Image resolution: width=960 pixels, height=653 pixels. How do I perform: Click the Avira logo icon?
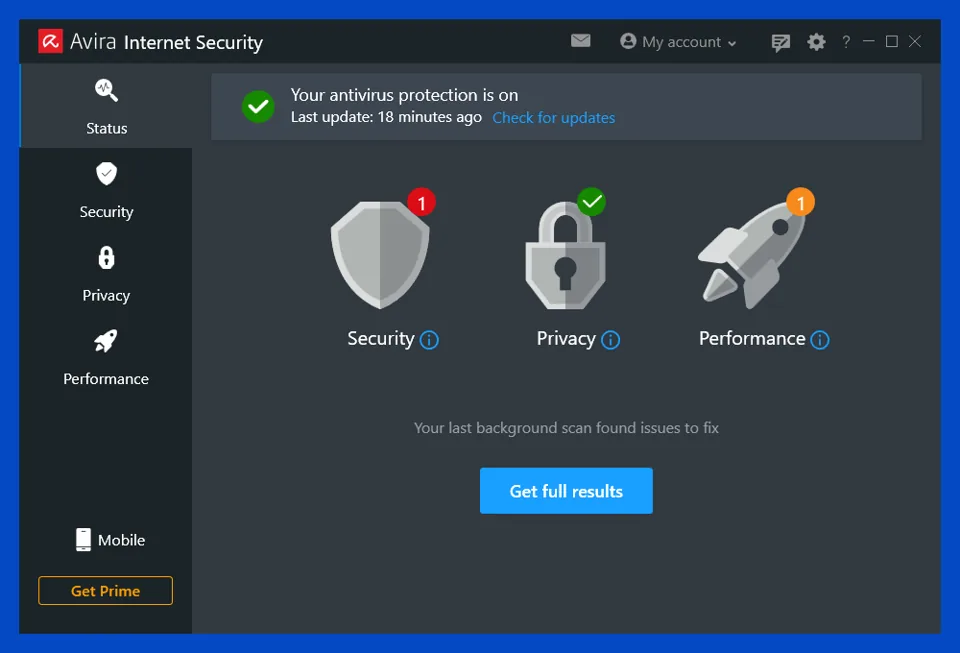coord(50,41)
